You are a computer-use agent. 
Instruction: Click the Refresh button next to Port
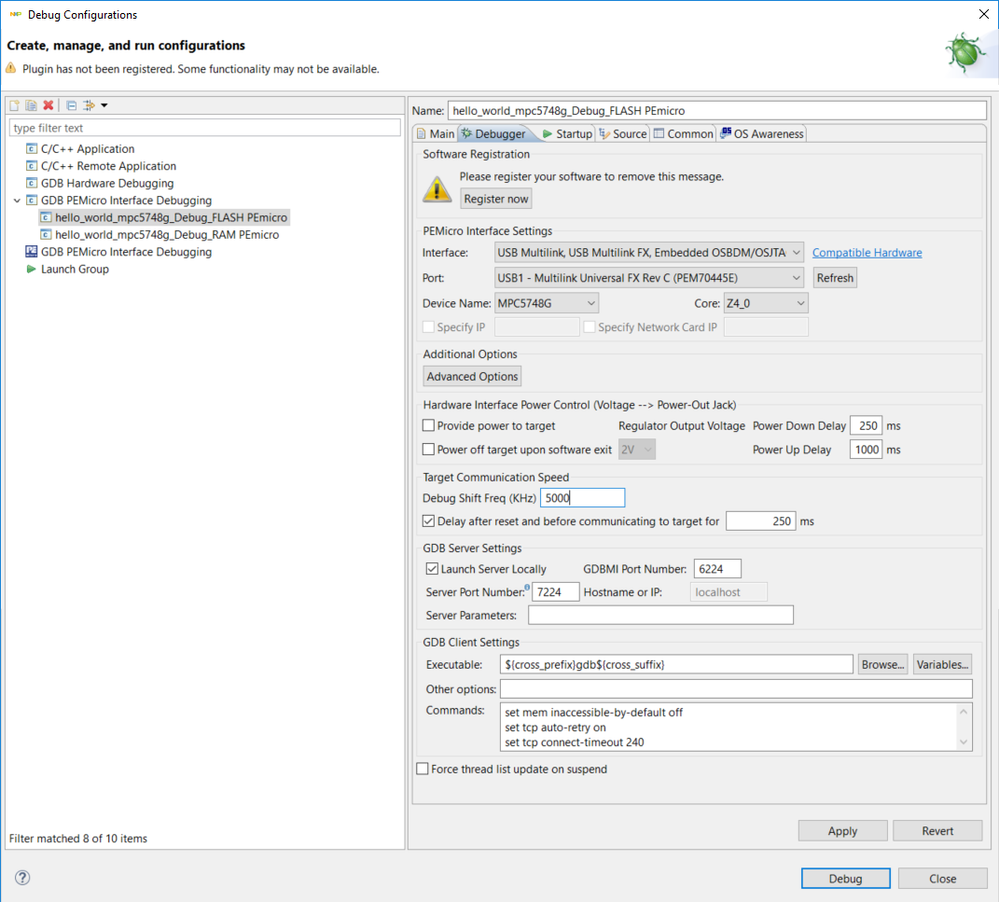point(835,278)
